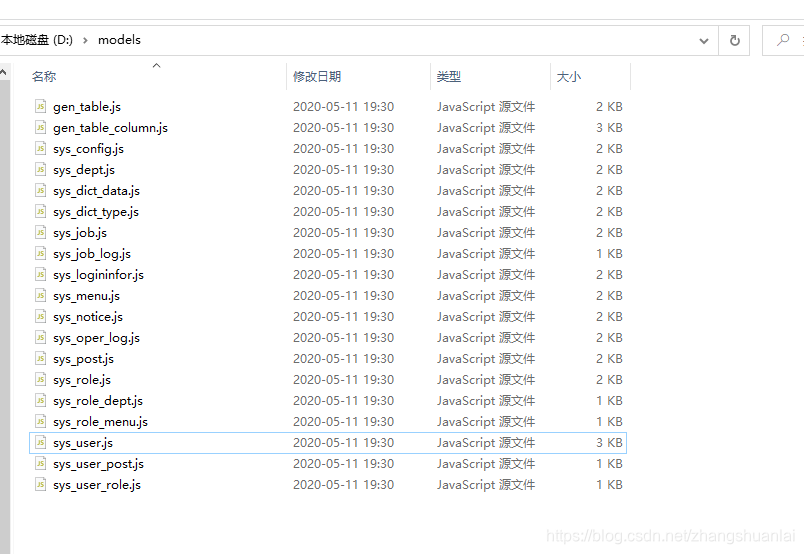The image size is (804, 554).
Task: Click the sys_role_menu.js file icon
Action: (x=41, y=422)
